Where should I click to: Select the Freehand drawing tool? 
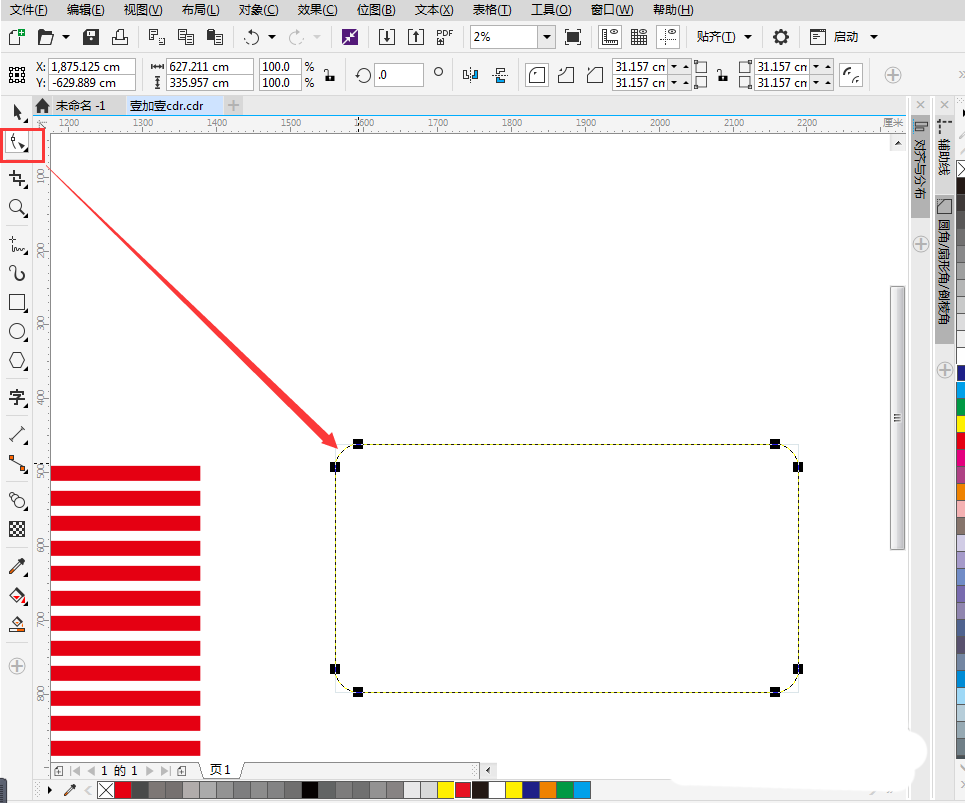18,244
